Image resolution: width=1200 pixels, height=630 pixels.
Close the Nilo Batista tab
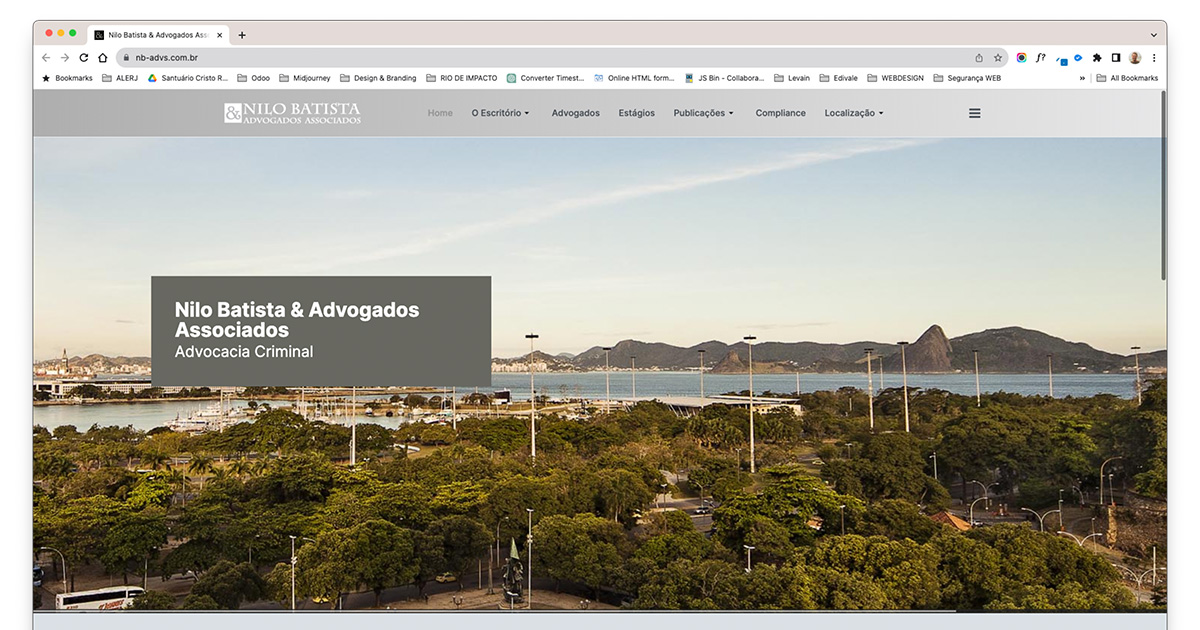click(219, 35)
